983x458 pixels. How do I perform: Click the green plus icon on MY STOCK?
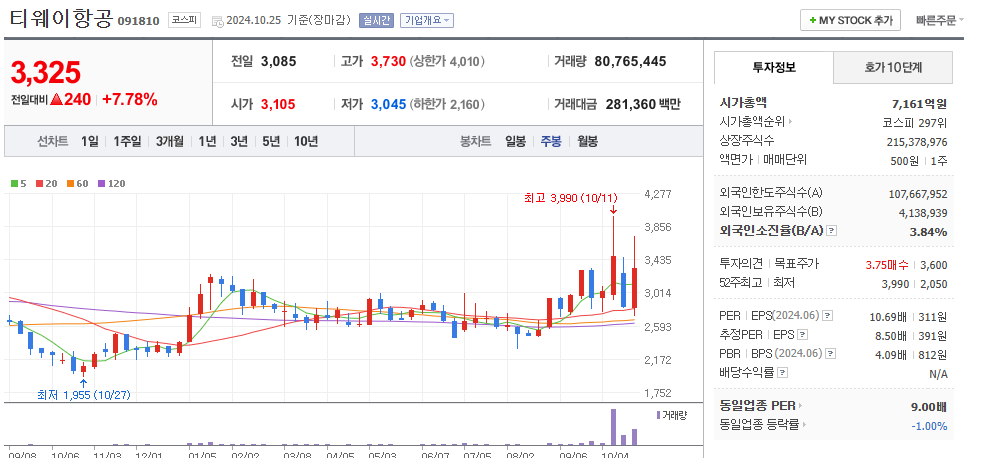click(812, 21)
